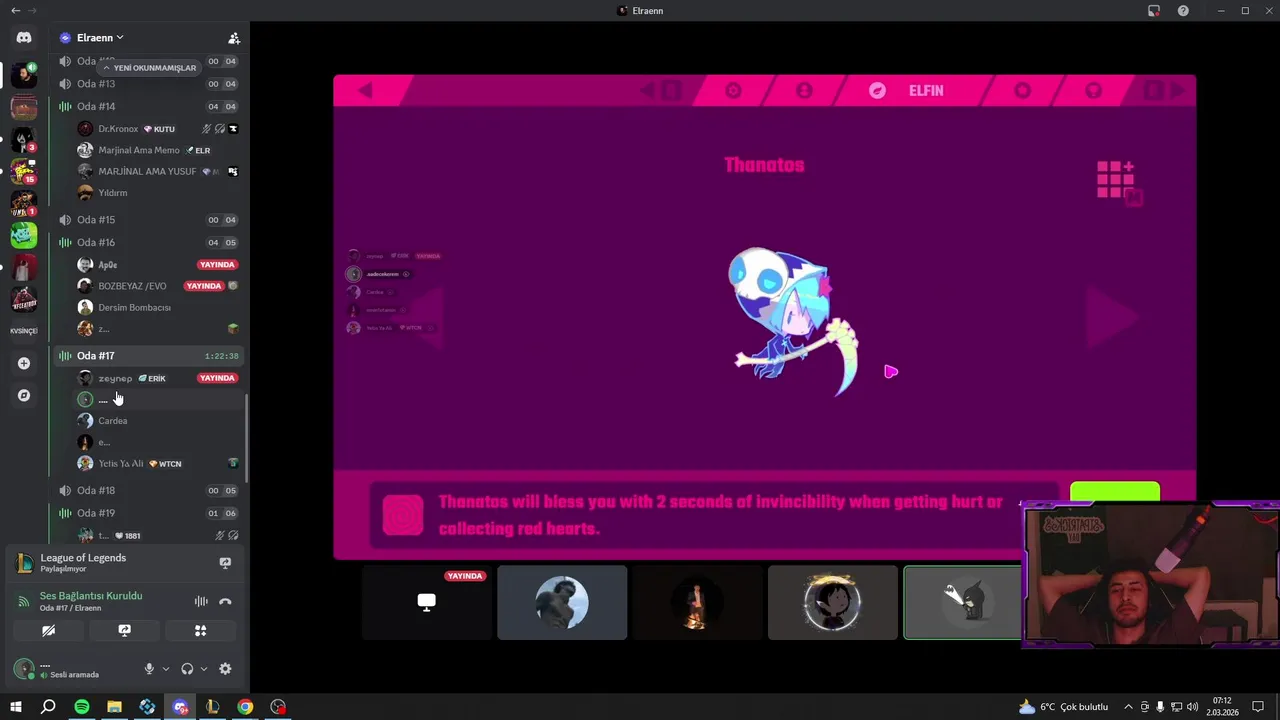Image resolution: width=1280 pixels, height=720 pixels.
Task: Join voice channel Oda #15
Action: [148, 220]
